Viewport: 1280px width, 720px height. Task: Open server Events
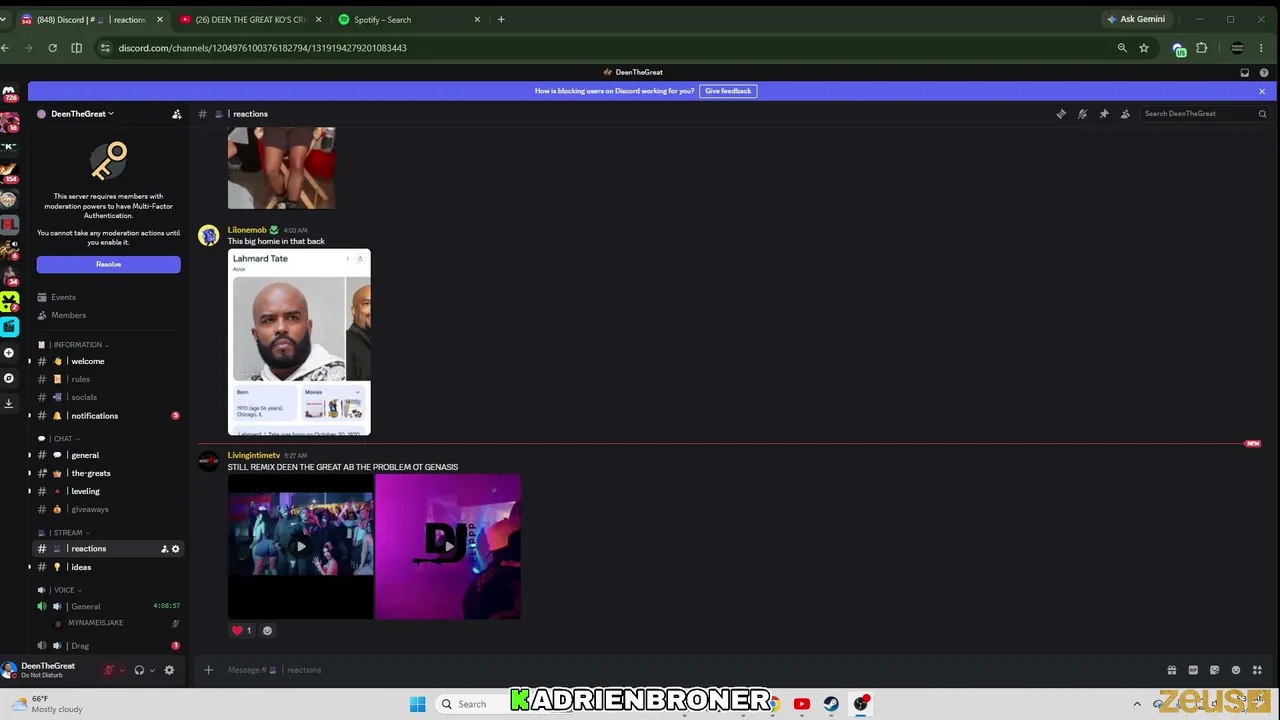click(63, 297)
